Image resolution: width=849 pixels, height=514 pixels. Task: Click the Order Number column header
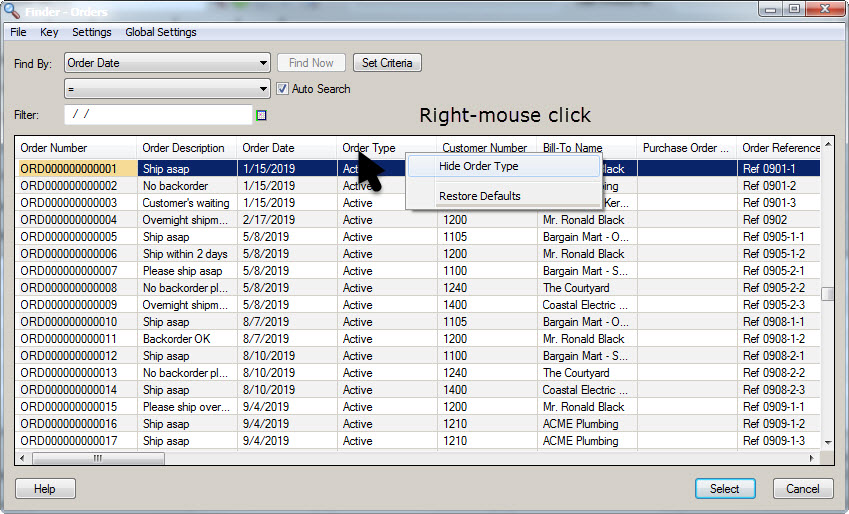click(76, 148)
